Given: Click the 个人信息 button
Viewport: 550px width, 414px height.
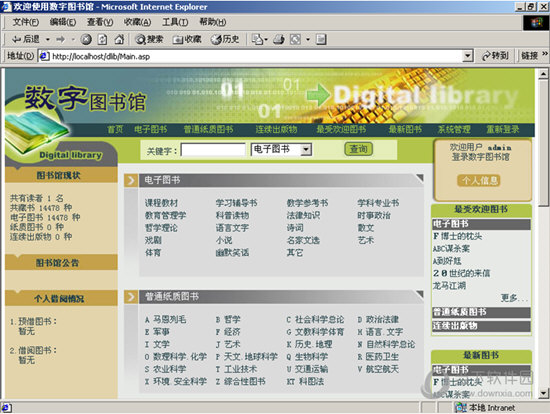Looking at the screenshot, I should click(479, 181).
